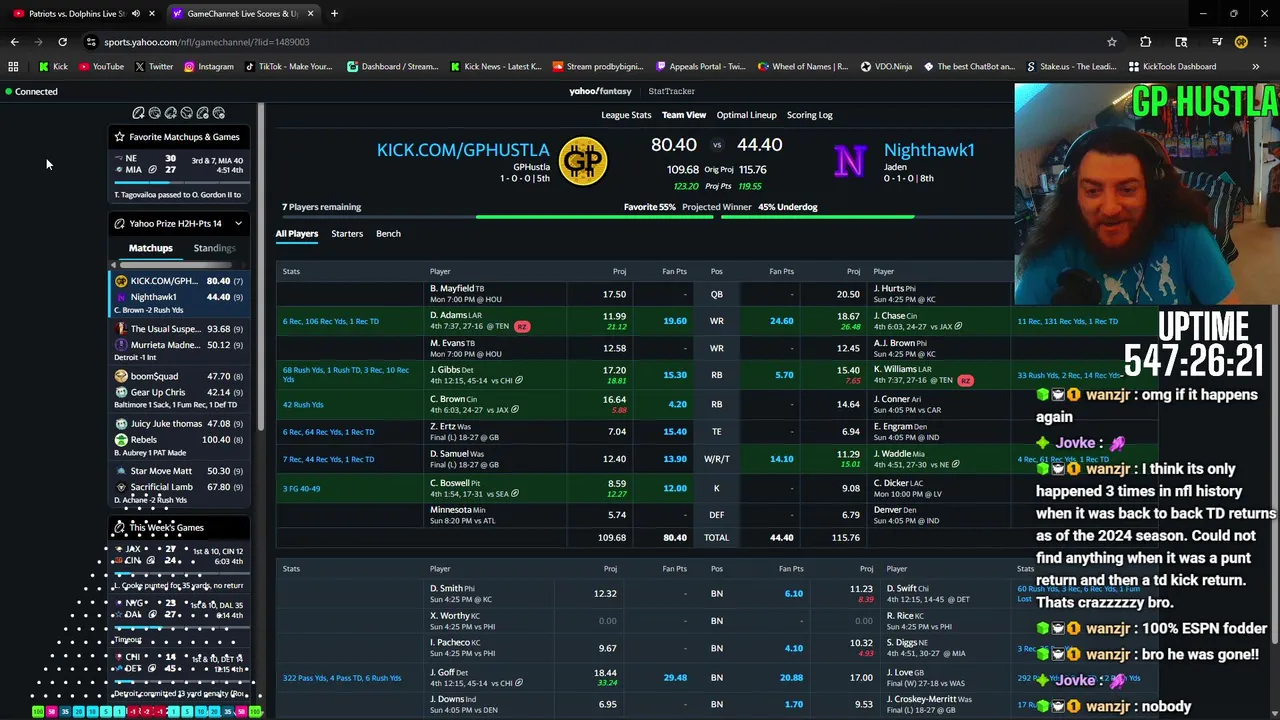The height and width of the screenshot is (720, 1280).
Task: Open a new browser tab
Action: [x=334, y=14]
